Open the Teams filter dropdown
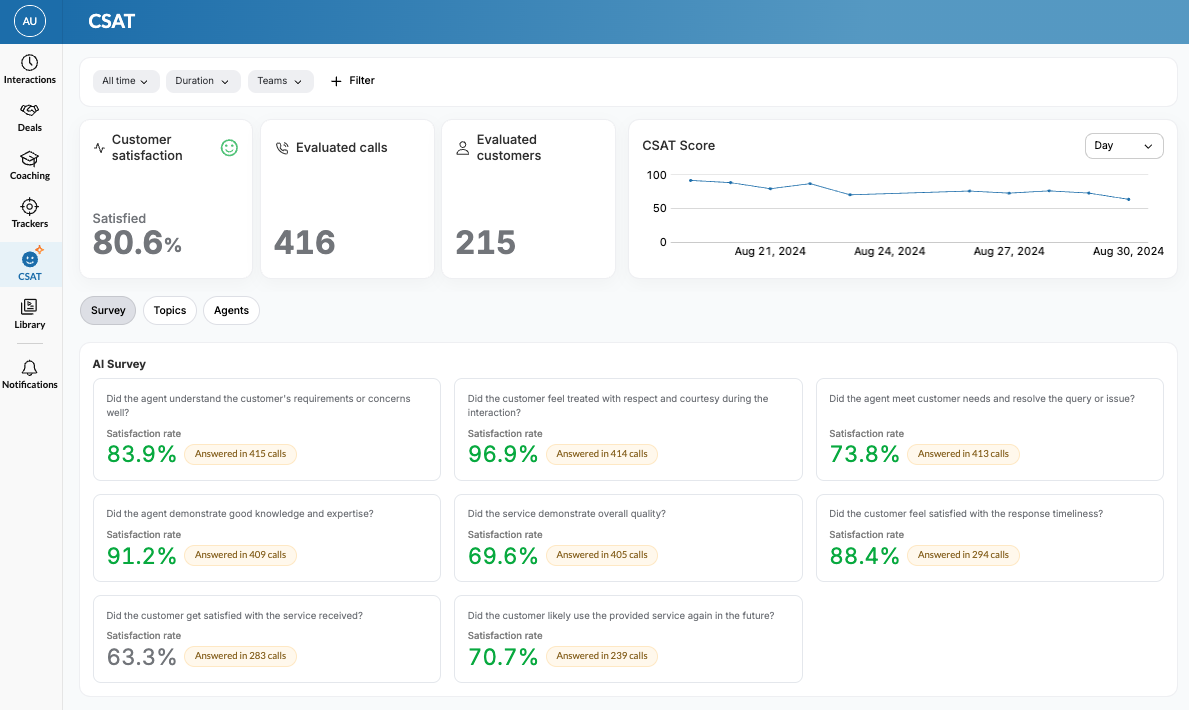This screenshot has width=1189, height=710. (281, 81)
